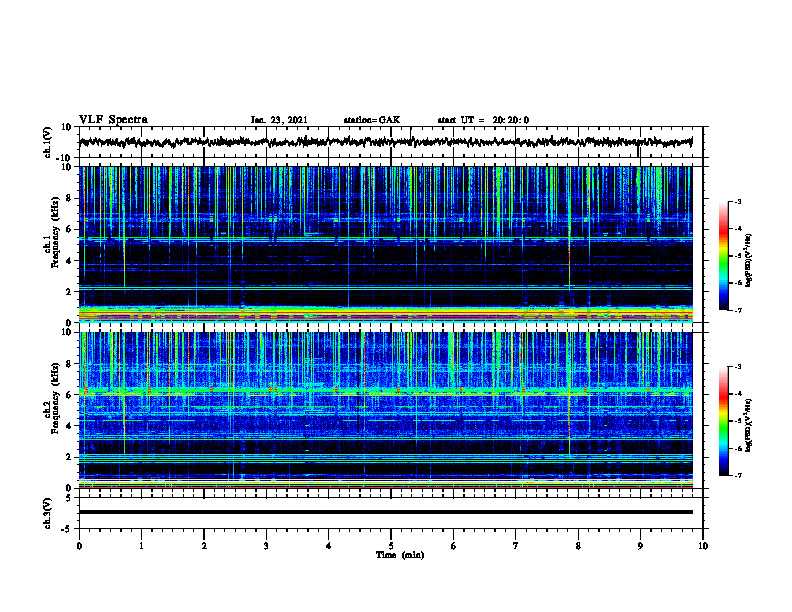
Task: Click the time axis tick label "3"
Action: [x=266, y=546]
